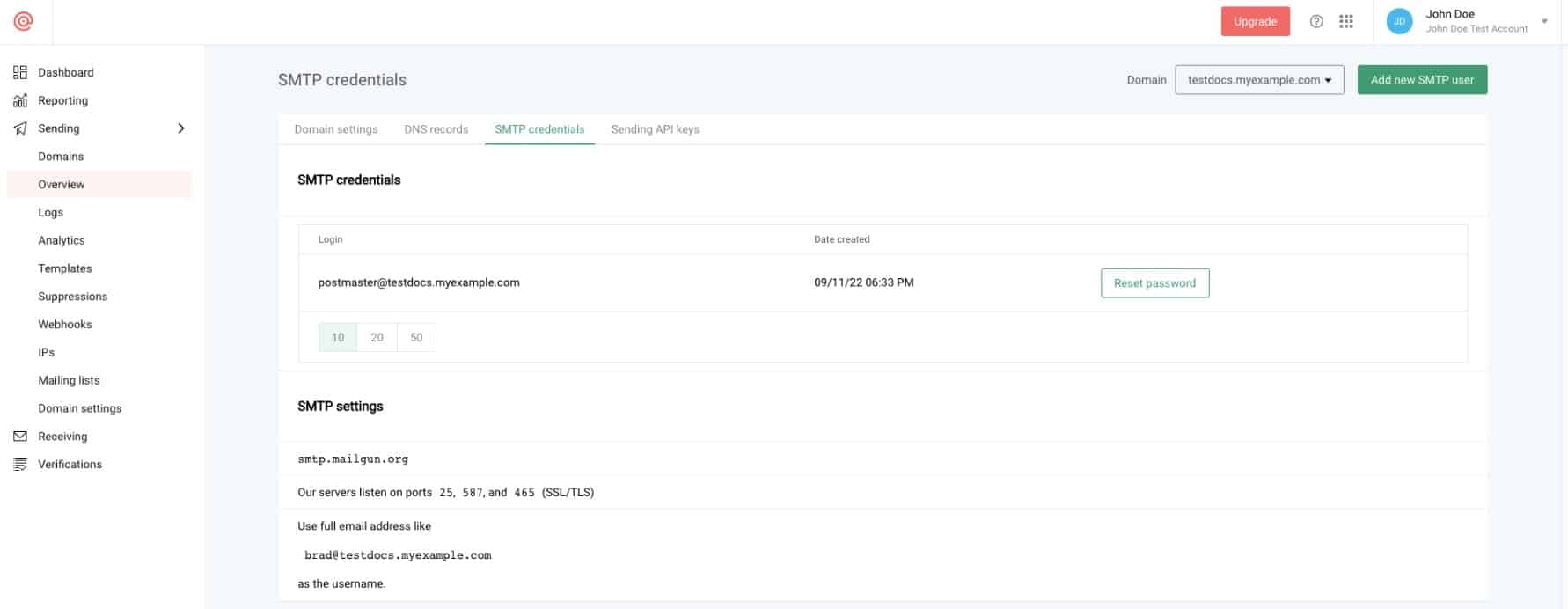The height and width of the screenshot is (609, 1568).
Task: Click the Upgrade button
Action: tap(1256, 22)
